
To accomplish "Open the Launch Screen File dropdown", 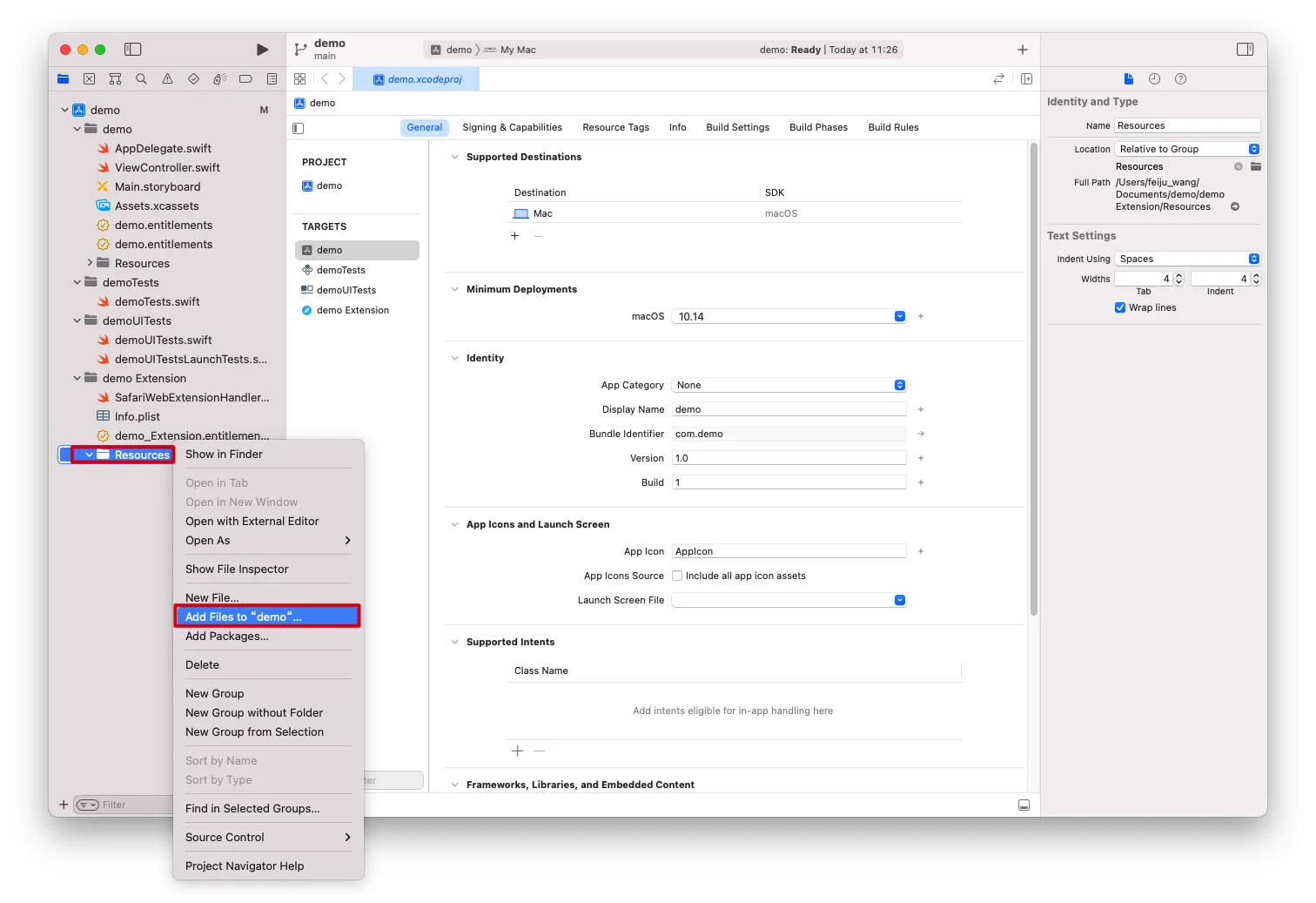I will pos(900,600).
